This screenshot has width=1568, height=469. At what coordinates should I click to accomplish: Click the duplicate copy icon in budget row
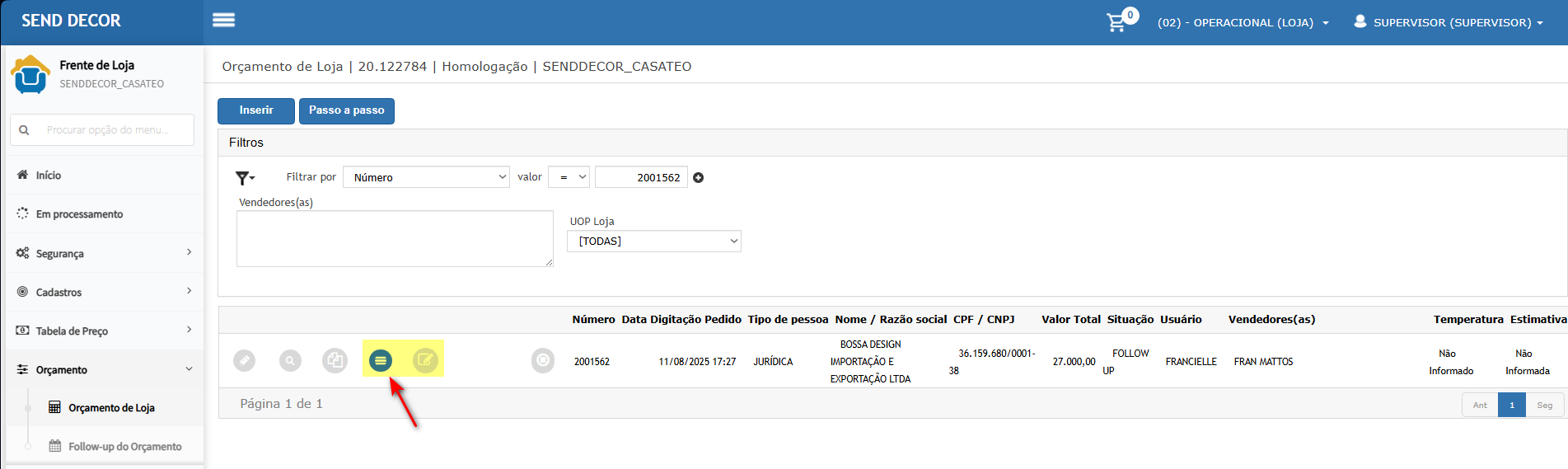[335, 361]
